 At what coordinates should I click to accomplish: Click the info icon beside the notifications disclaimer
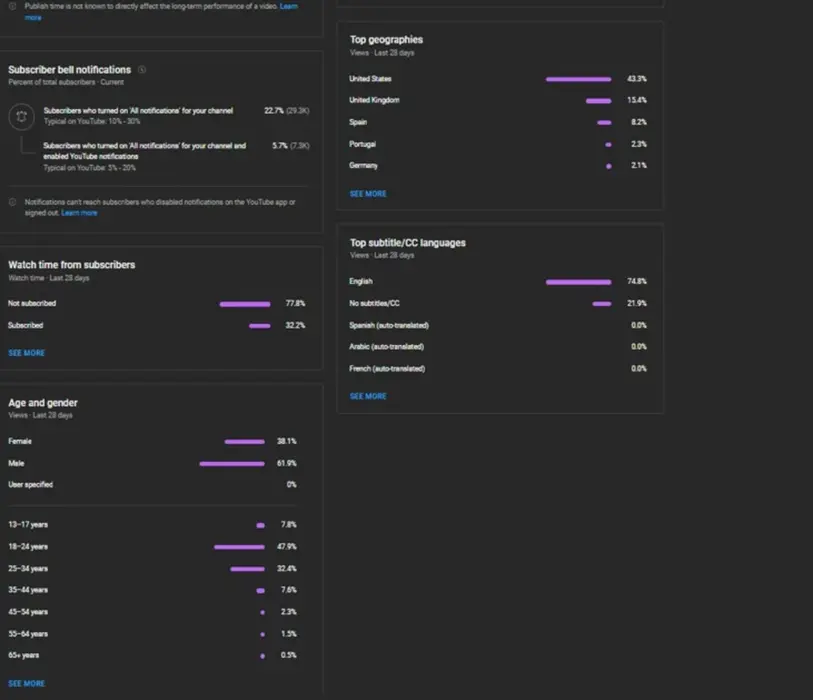click(x=12, y=202)
